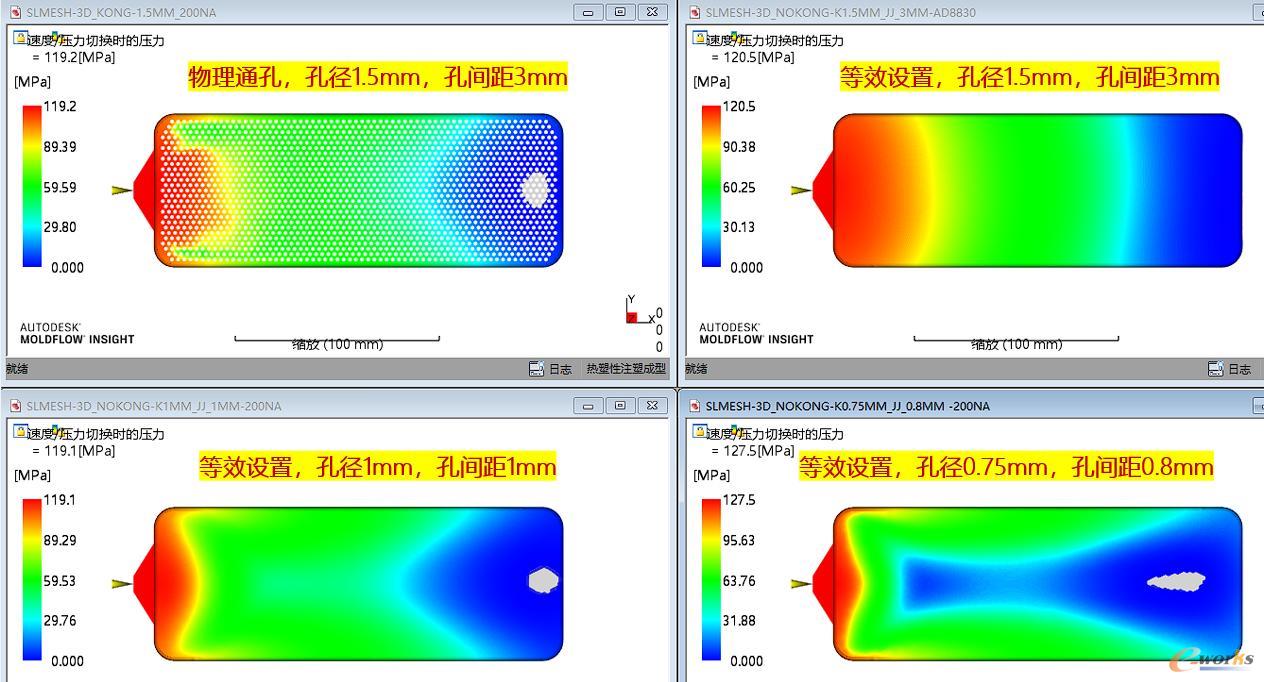
Task: Click legend value 63.76 in the K0.75MM window
Action: [739, 580]
